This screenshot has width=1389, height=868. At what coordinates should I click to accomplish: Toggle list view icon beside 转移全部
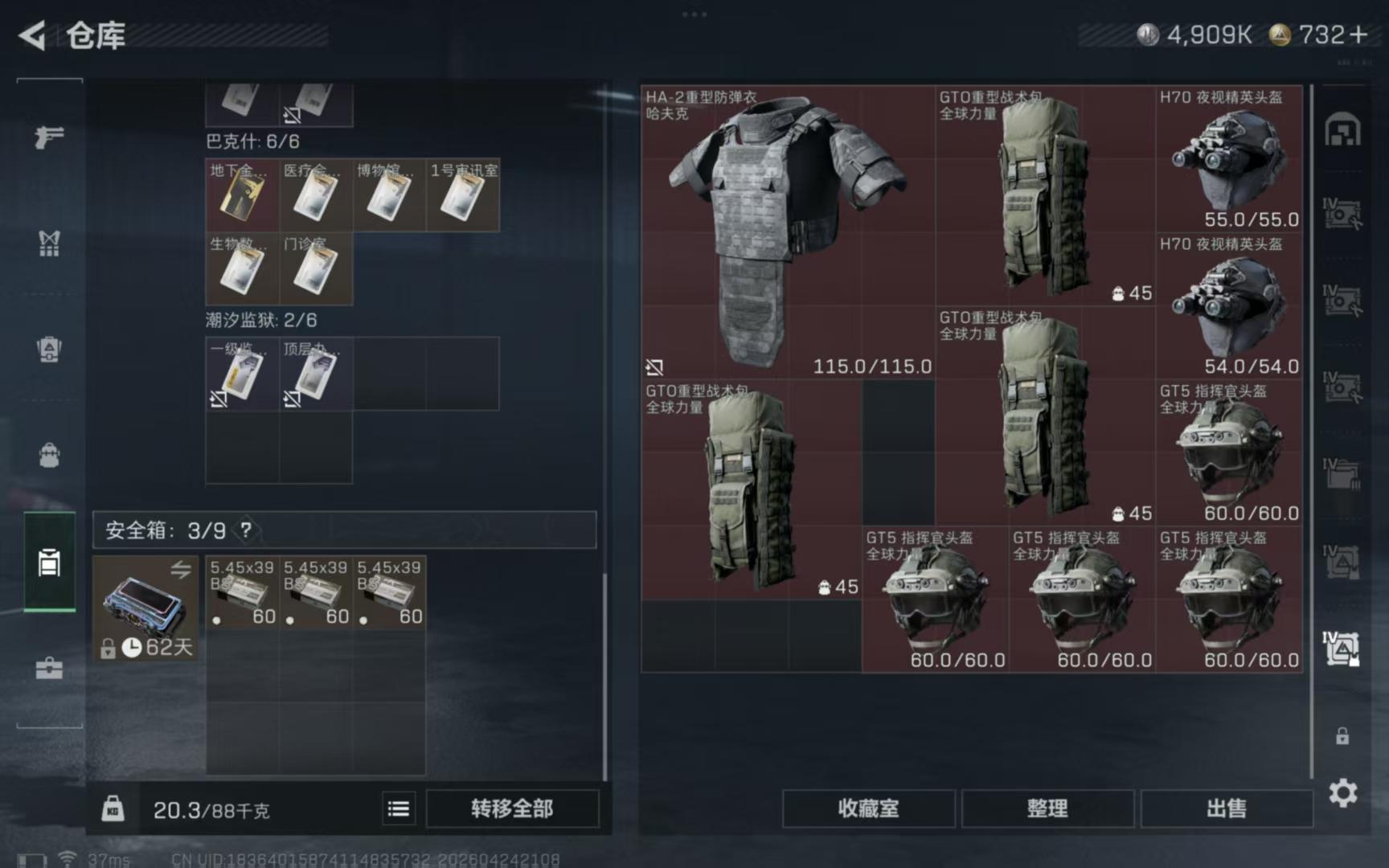399,809
